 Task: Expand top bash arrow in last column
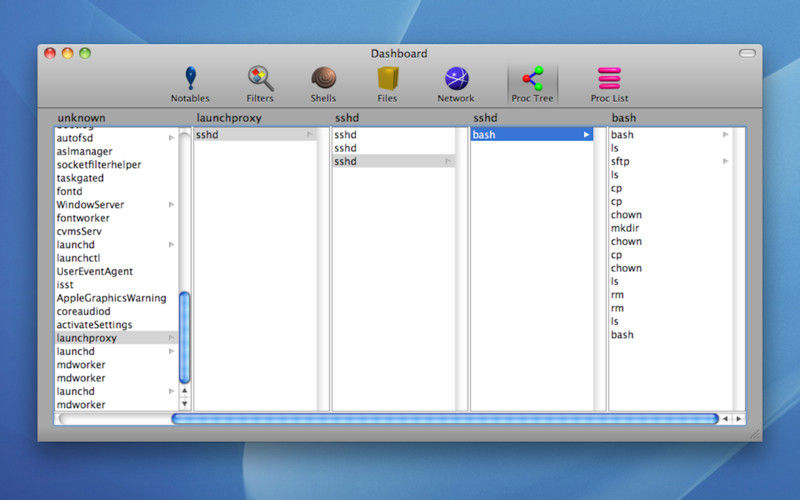point(725,135)
